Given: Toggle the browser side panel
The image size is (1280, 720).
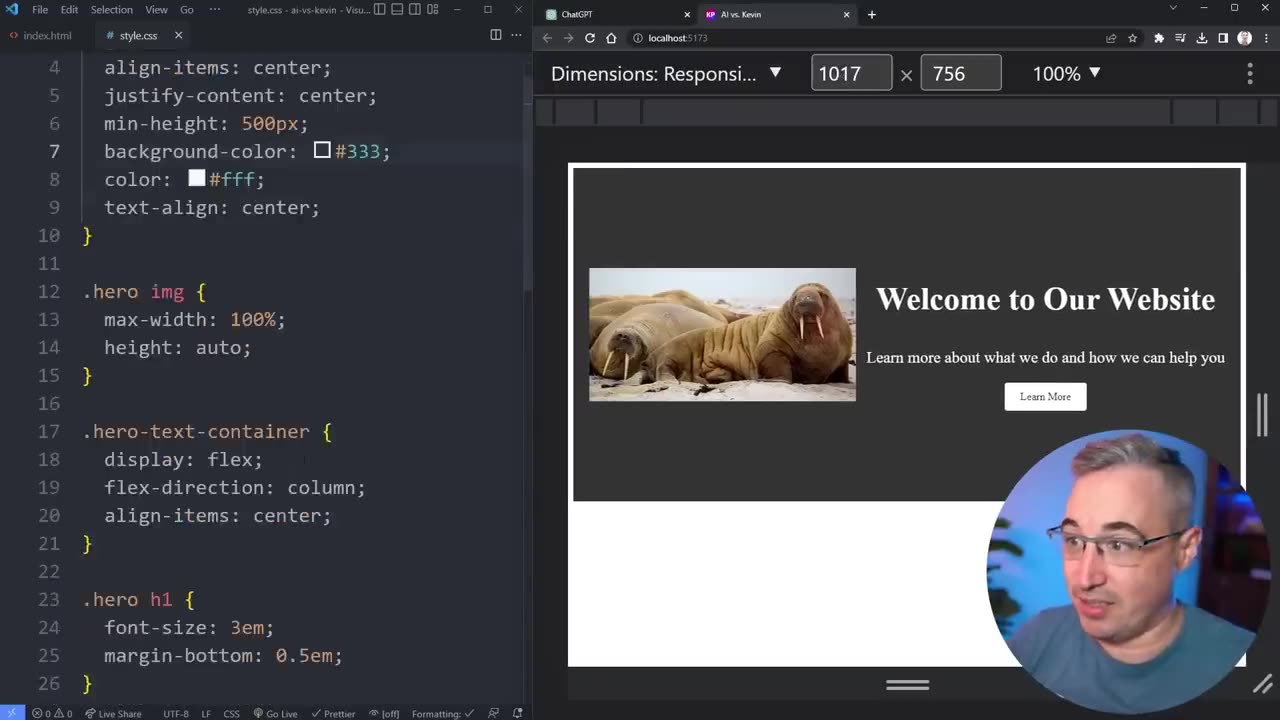Looking at the screenshot, I should pos(1222,38).
